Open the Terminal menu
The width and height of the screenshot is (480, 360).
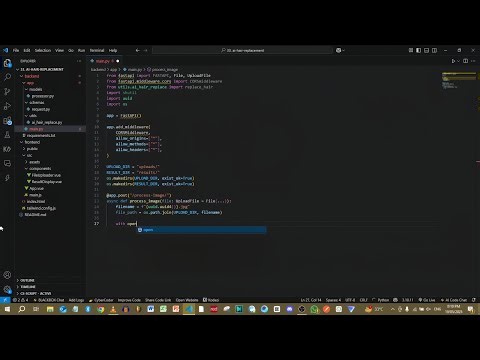pos(97,50)
